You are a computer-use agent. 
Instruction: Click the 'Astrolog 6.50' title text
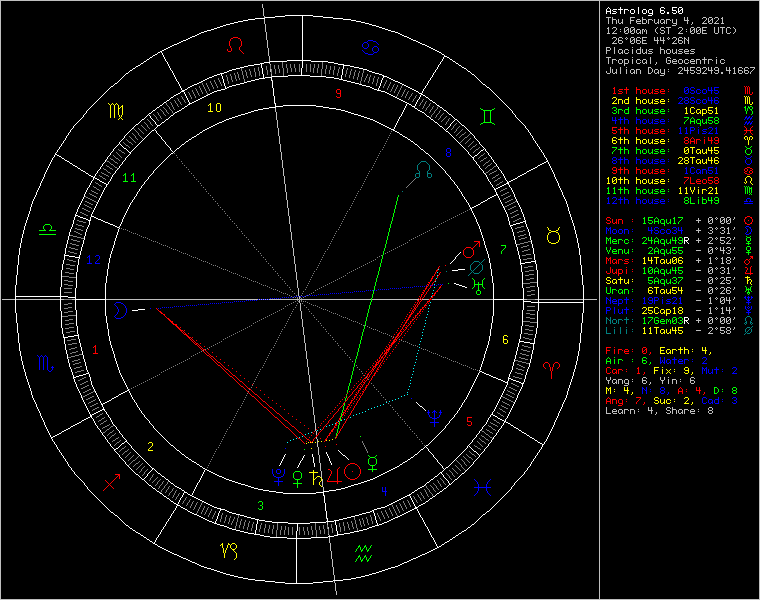(x=644, y=11)
